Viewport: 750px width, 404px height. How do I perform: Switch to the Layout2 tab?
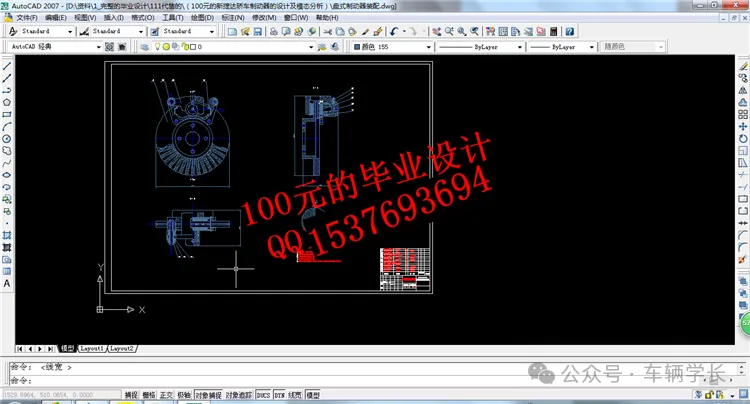[121, 349]
